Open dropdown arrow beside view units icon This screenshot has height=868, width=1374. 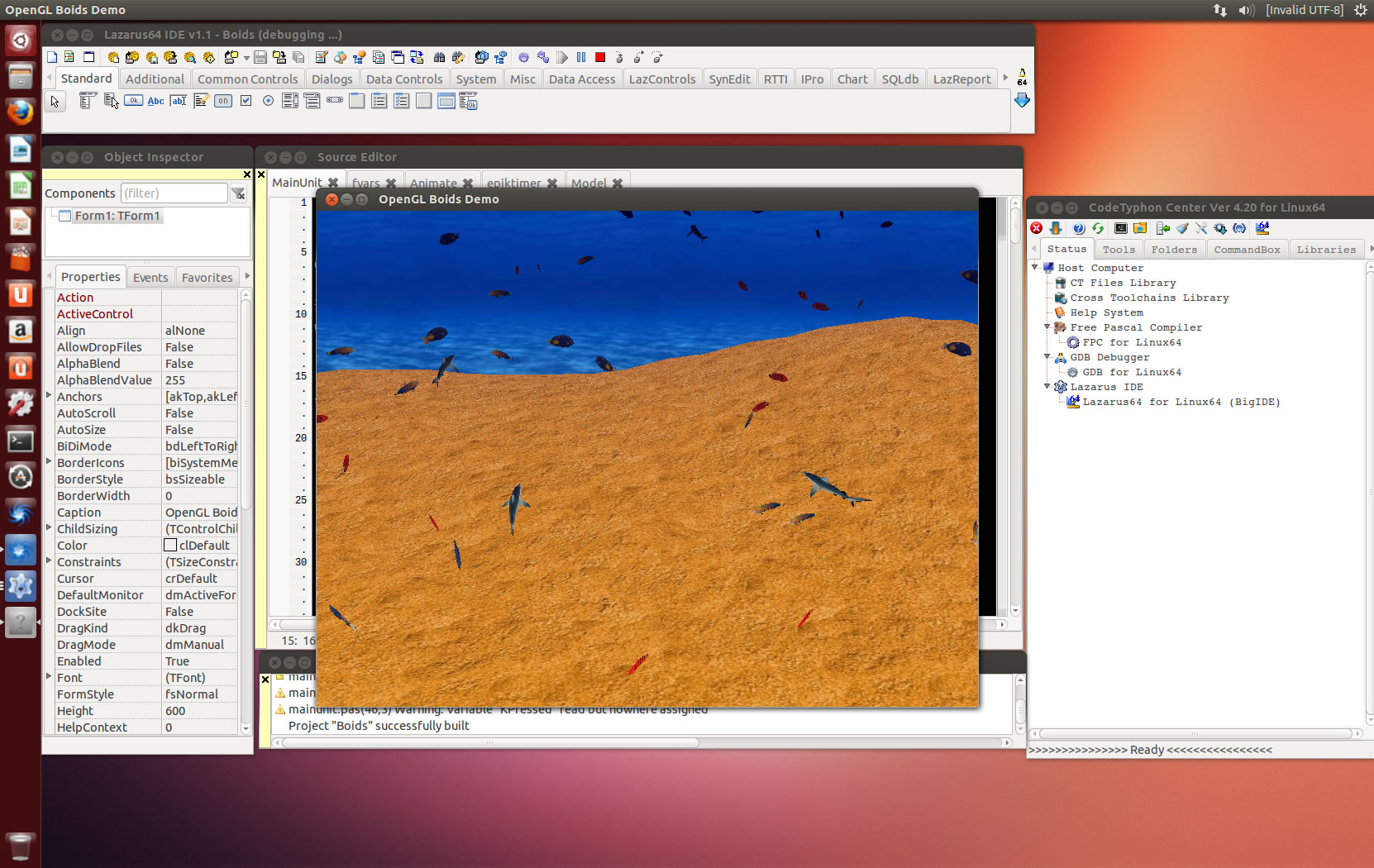click(246, 58)
